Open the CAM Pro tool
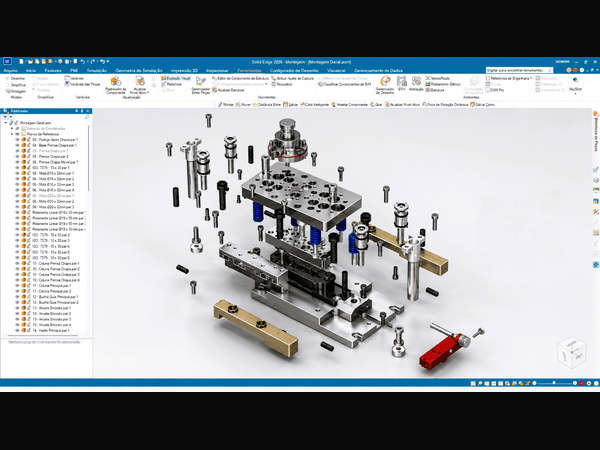Image resolution: width=600 pixels, height=450 pixels. point(495,90)
